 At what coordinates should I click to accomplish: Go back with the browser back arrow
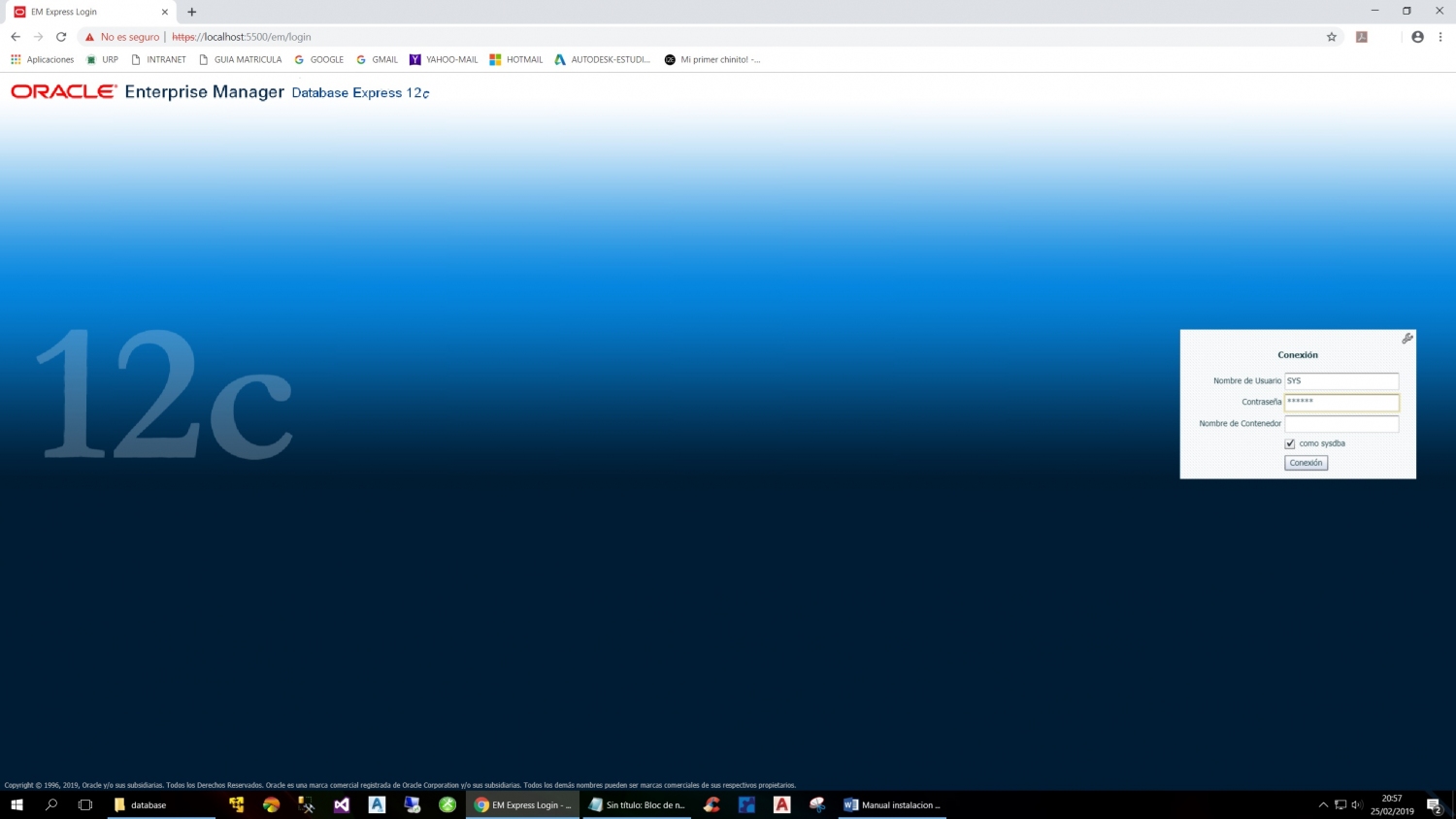[x=16, y=37]
